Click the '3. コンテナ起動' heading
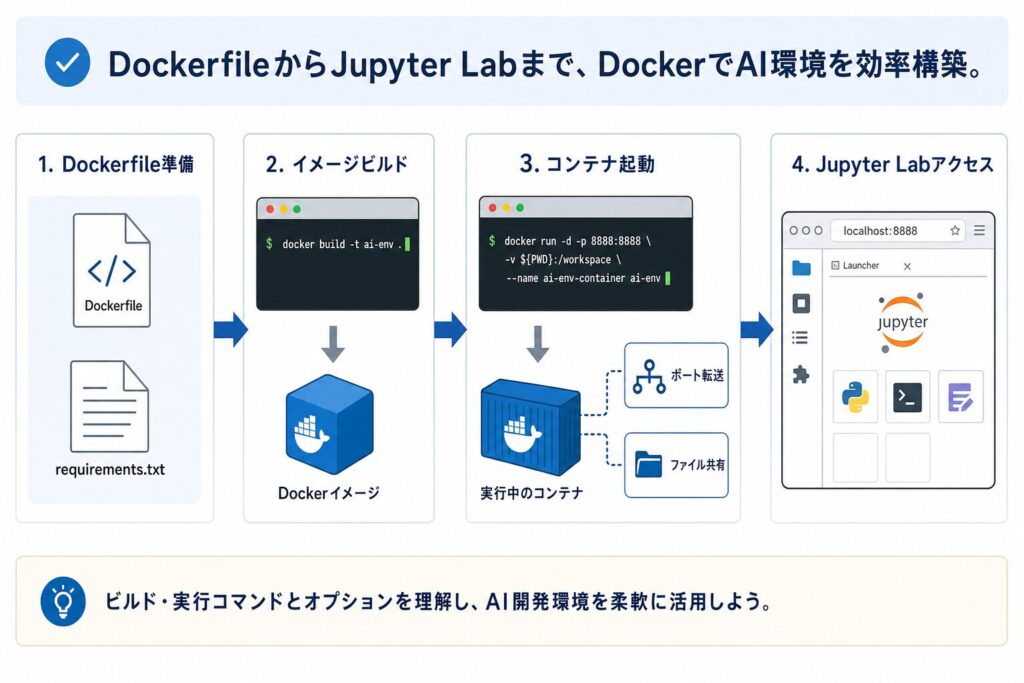 coord(587,164)
